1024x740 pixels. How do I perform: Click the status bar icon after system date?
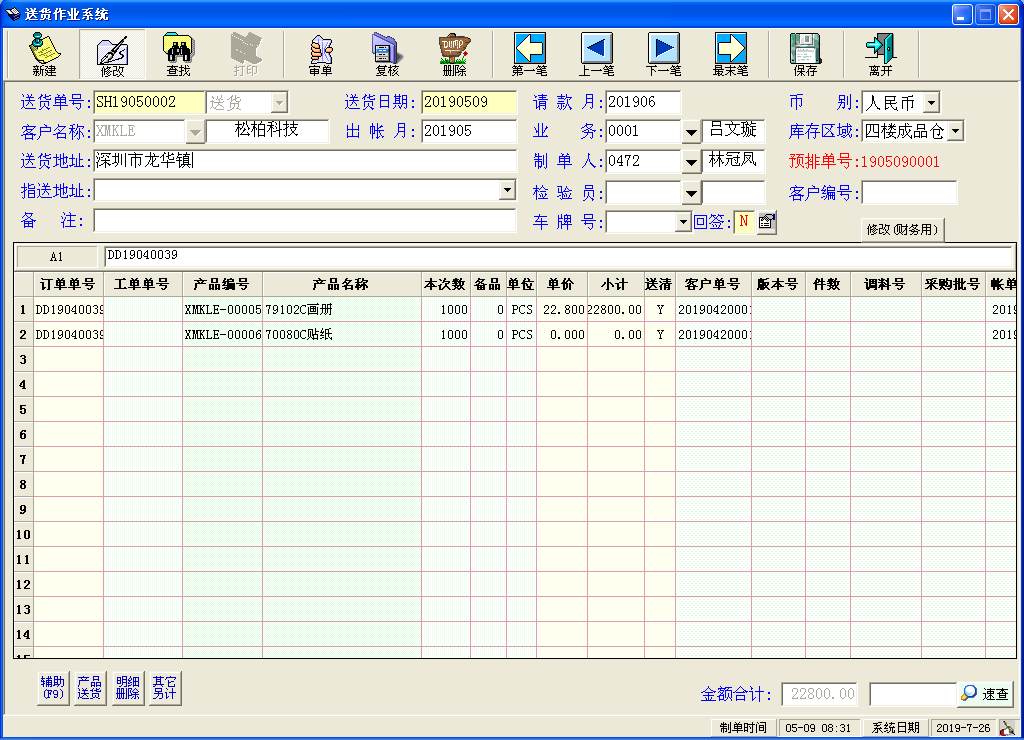[x=1008, y=728]
